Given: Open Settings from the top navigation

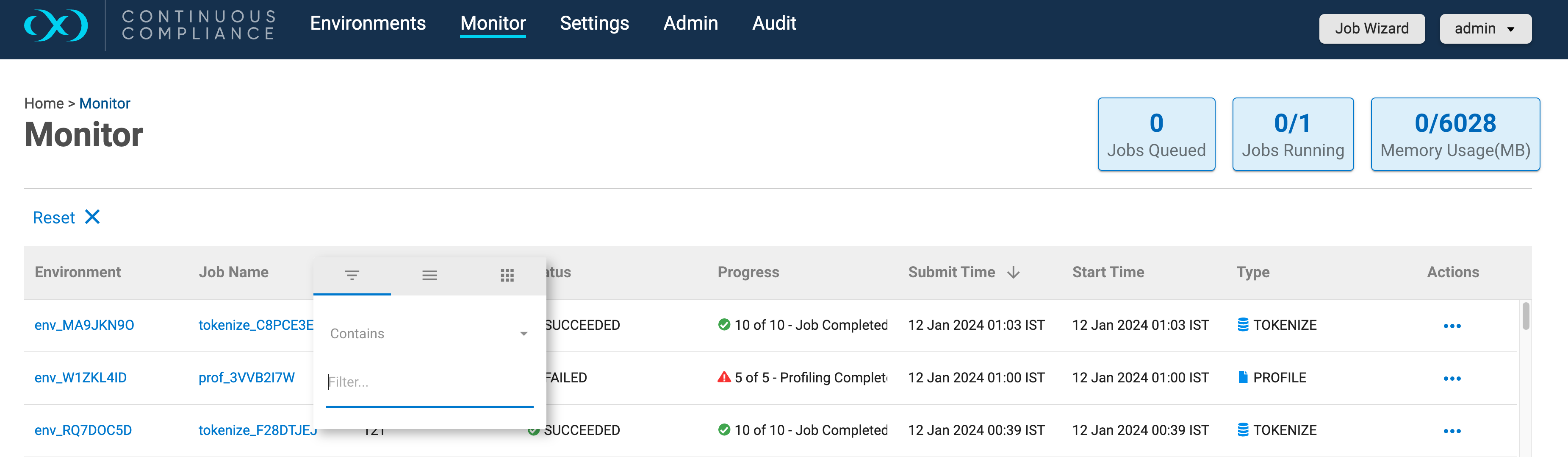Looking at the screenshot, I should [x=594, y=23].
